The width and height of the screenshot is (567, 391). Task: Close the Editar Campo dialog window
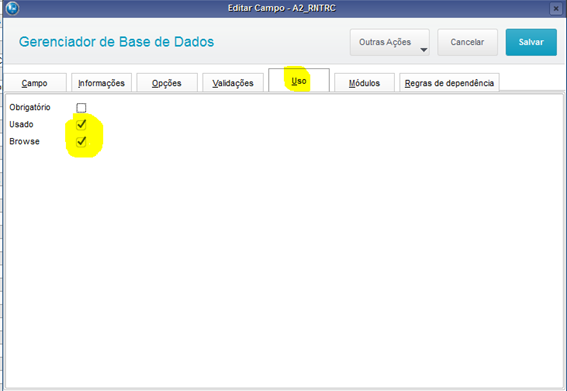(x=556, y=8)
